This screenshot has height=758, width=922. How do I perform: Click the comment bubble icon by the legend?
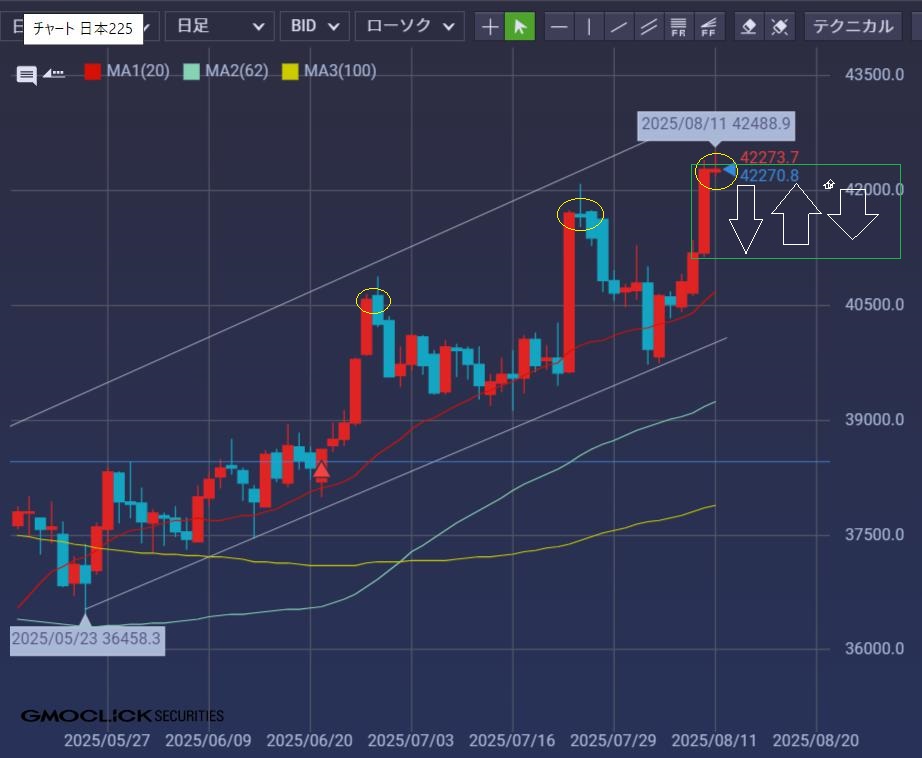click(x=26, y=75)
